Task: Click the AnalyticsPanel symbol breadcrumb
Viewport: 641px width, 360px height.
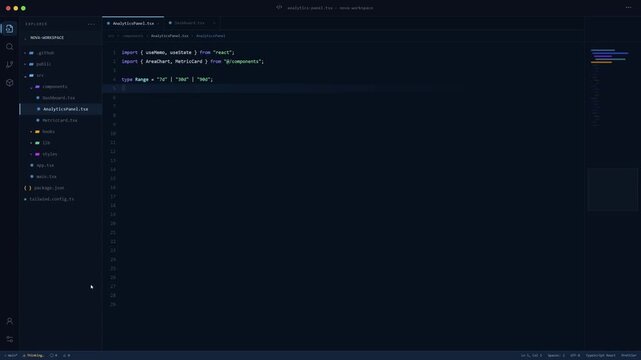Action: pos(211,36)
